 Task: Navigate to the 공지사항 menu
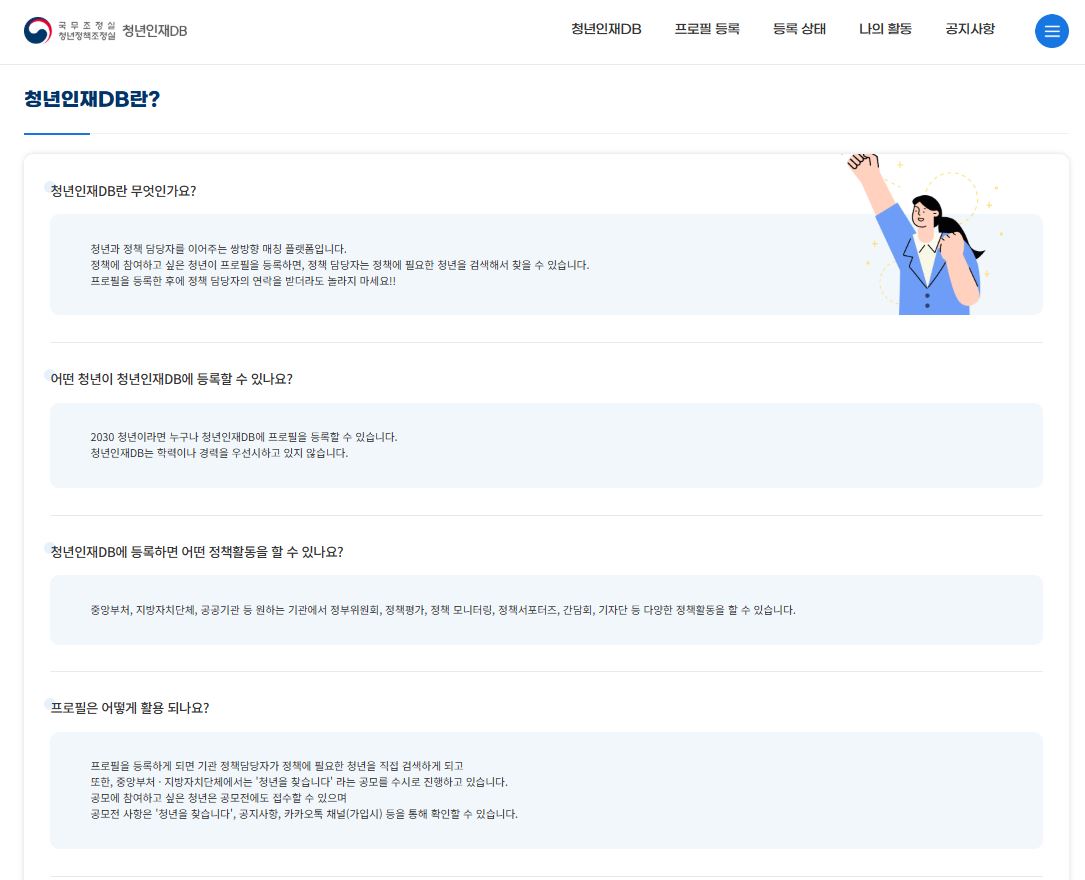[x=969, y=29]
